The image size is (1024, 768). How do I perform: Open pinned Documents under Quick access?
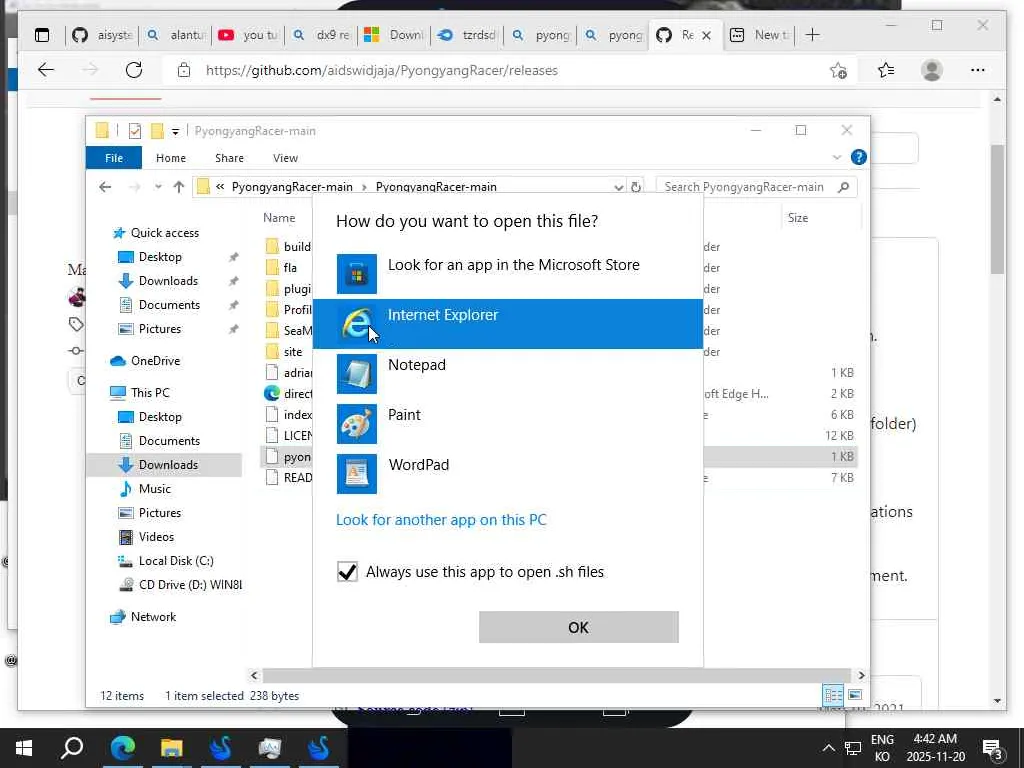coord(169,305)
